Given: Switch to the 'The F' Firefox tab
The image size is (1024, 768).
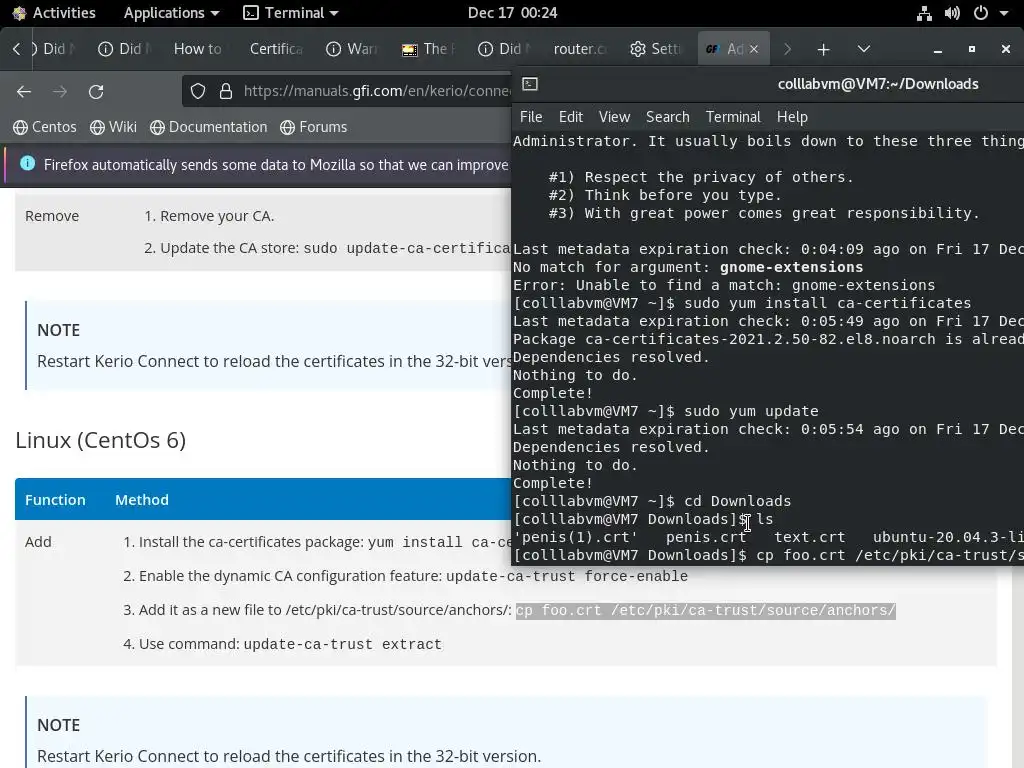Looking at the screenshot, I should (x=429, y=49).
